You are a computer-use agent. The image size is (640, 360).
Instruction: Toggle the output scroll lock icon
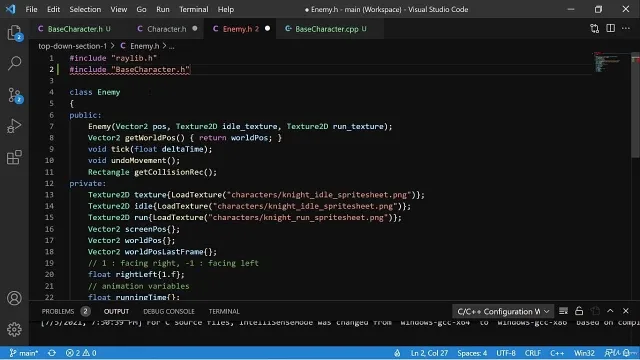(579, 311)
